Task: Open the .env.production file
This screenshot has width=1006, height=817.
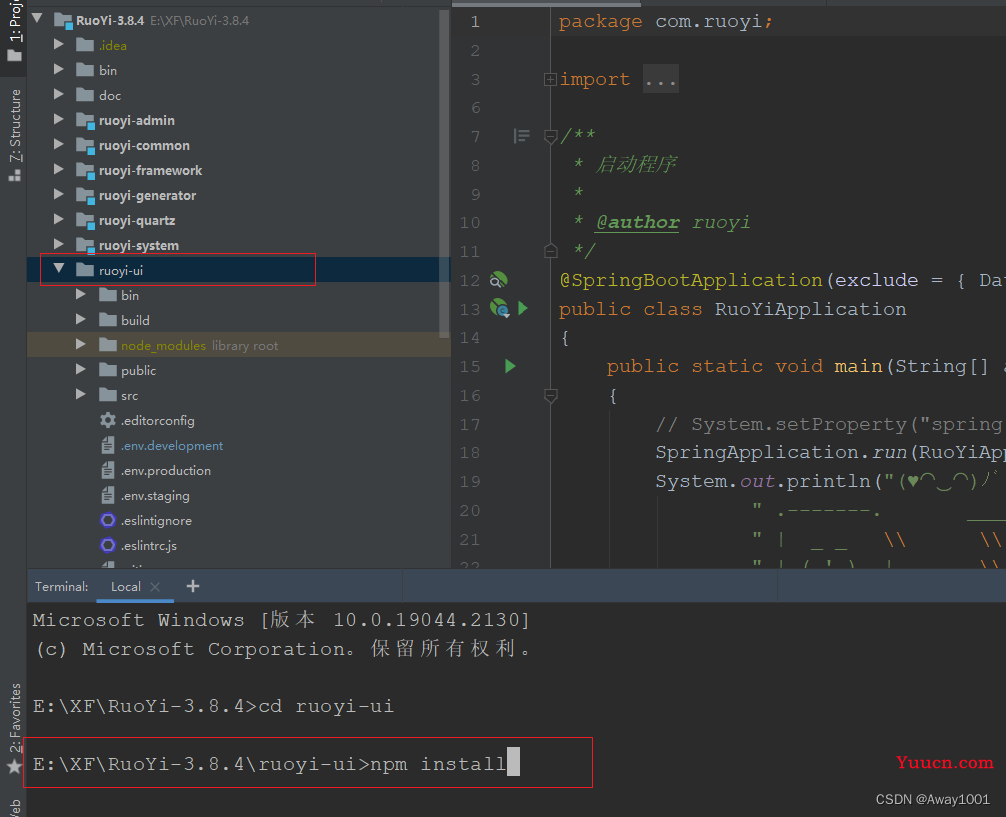Action: coord(166,470)
